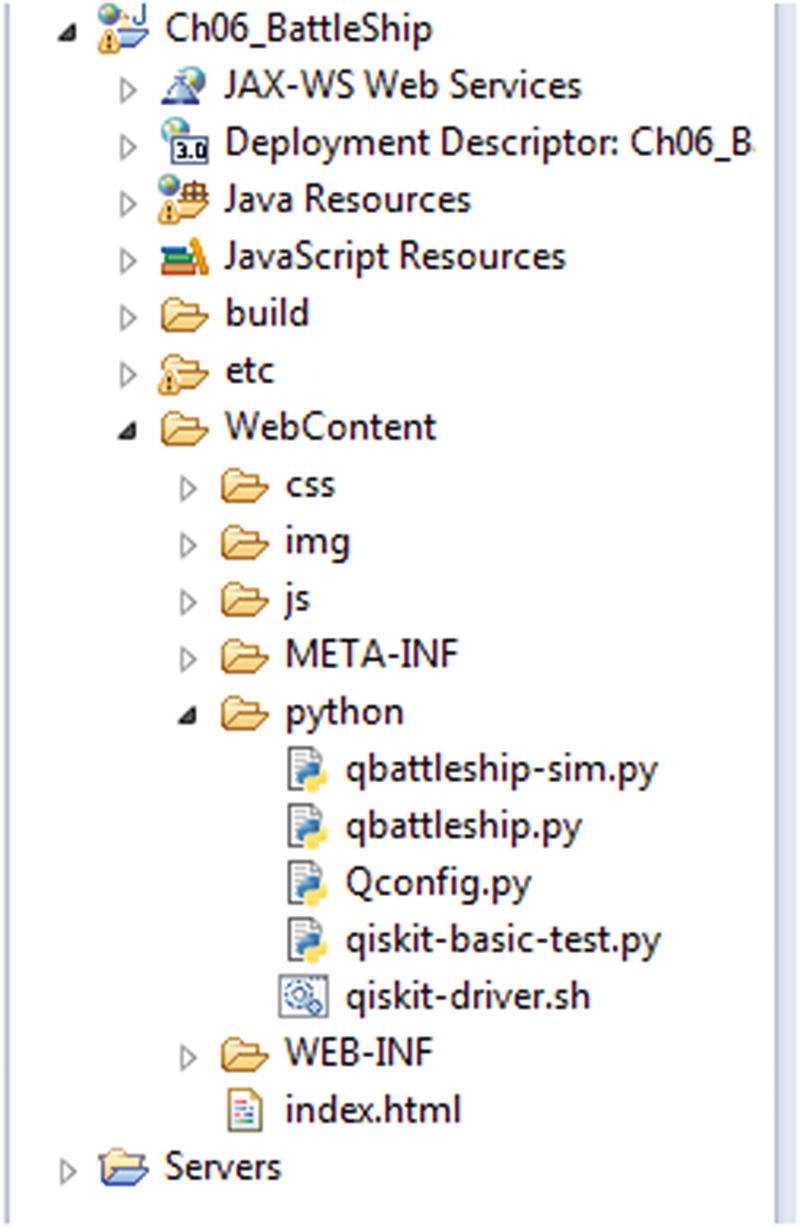The image size is (800, 1227).
Task: Expand the css folder arrow
Action: click(187, 487)
